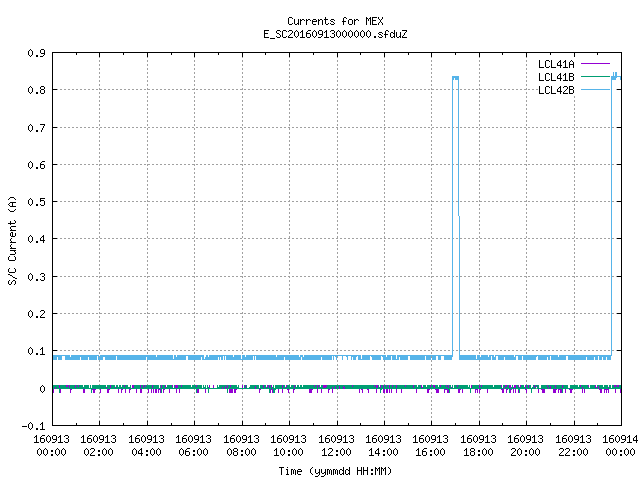Screen dimensions: 640x480
Task: Click the LCL41B legend label
Action: 556,77
